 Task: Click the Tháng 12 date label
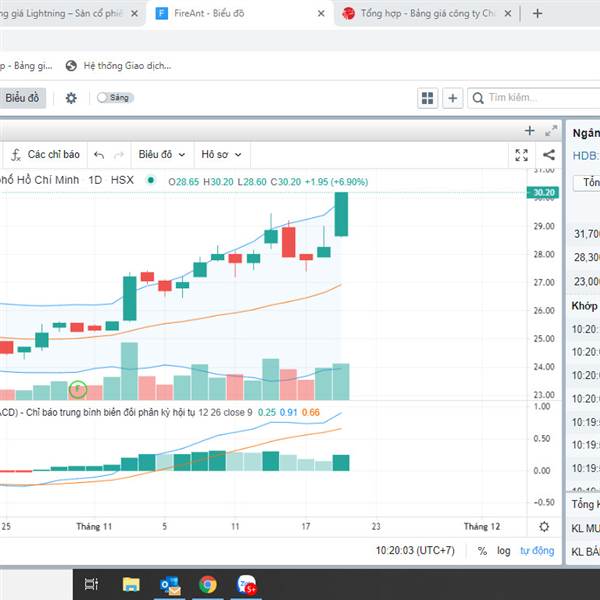[x=482, y=527]
